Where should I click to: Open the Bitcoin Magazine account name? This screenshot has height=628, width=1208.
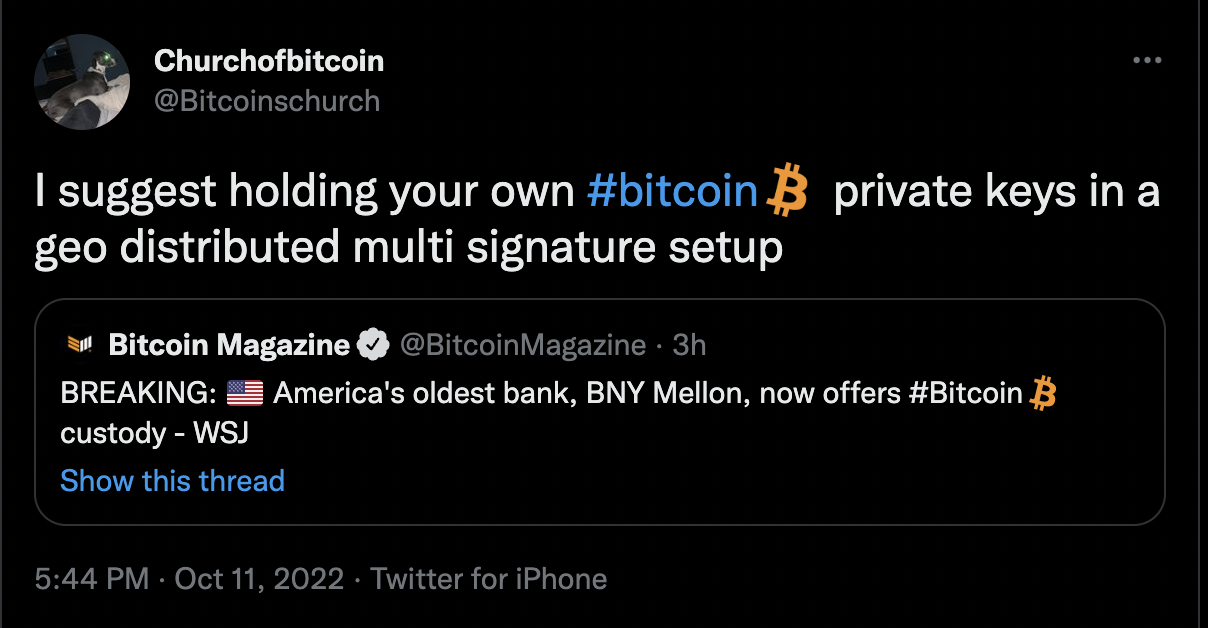tap(229, 345)
